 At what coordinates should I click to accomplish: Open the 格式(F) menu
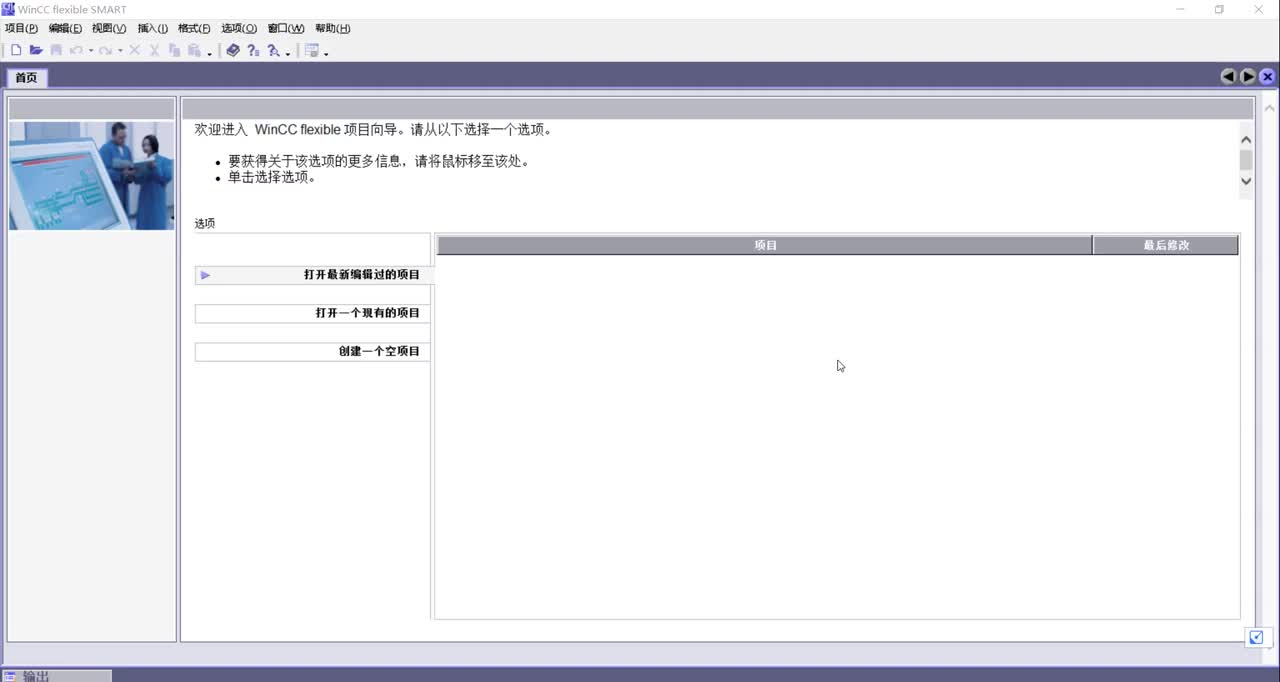194,28
